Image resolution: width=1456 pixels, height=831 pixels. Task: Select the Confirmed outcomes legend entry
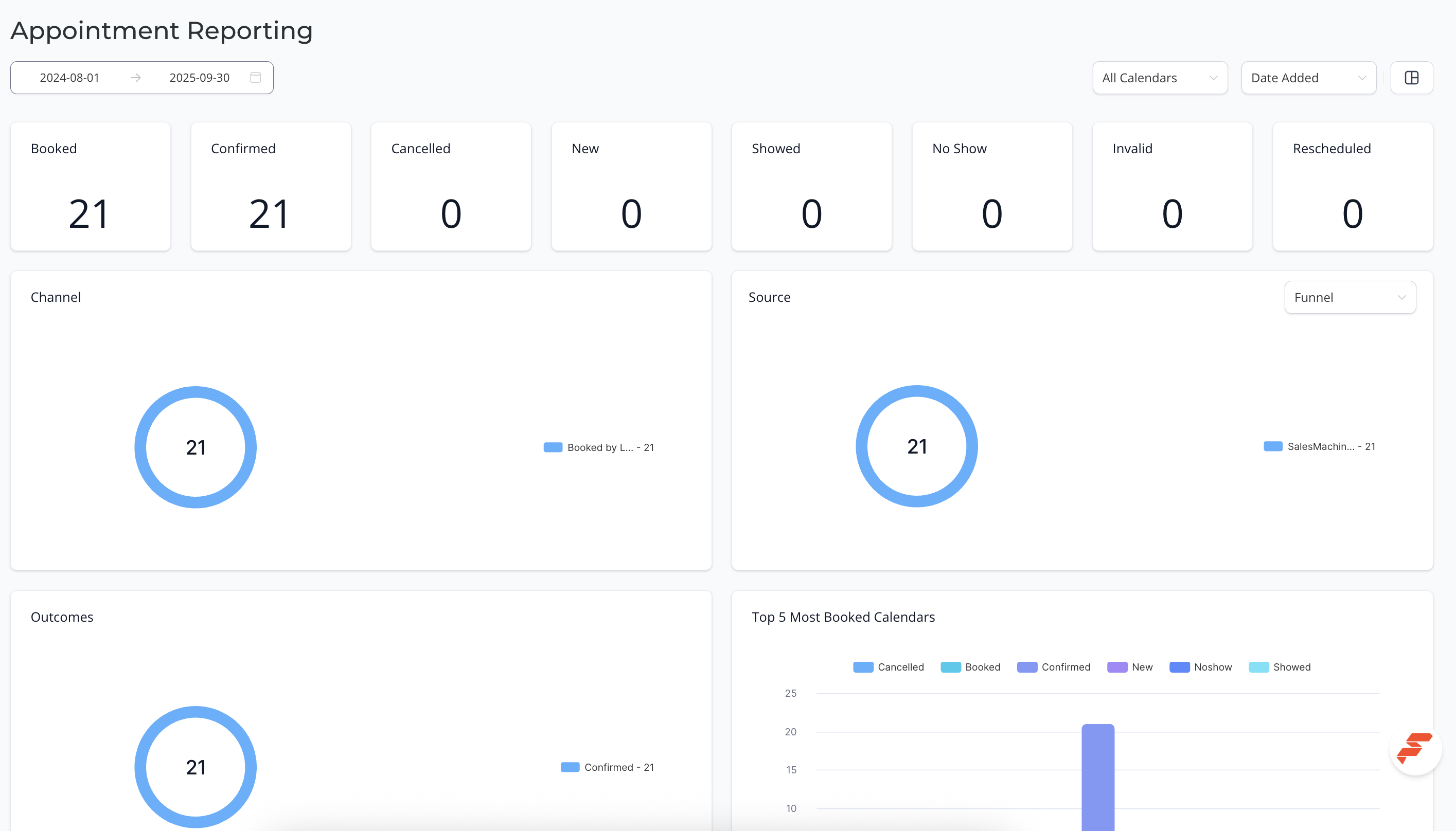click(607, 767)
